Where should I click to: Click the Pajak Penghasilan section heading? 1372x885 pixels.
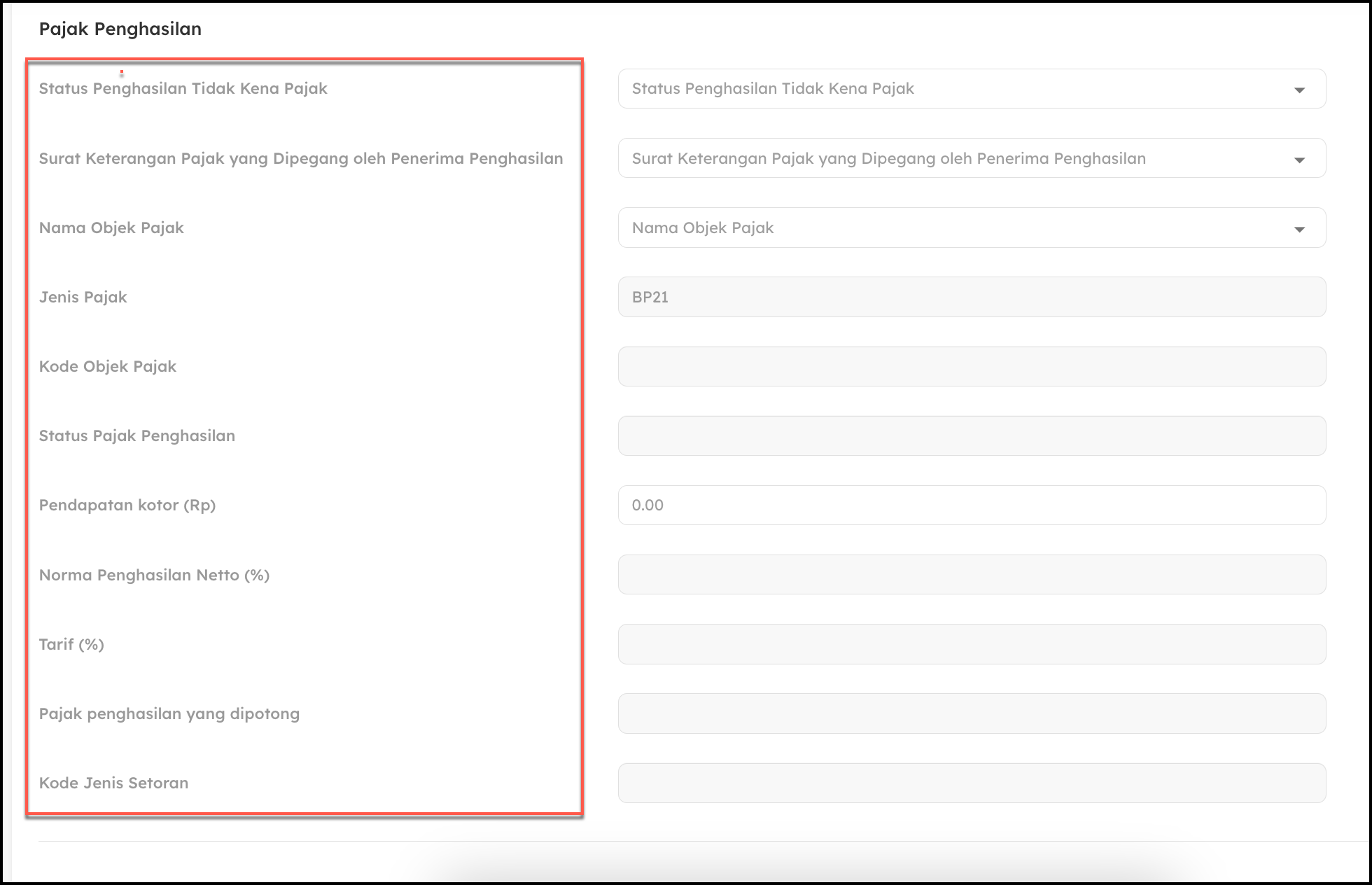point(120,29)
